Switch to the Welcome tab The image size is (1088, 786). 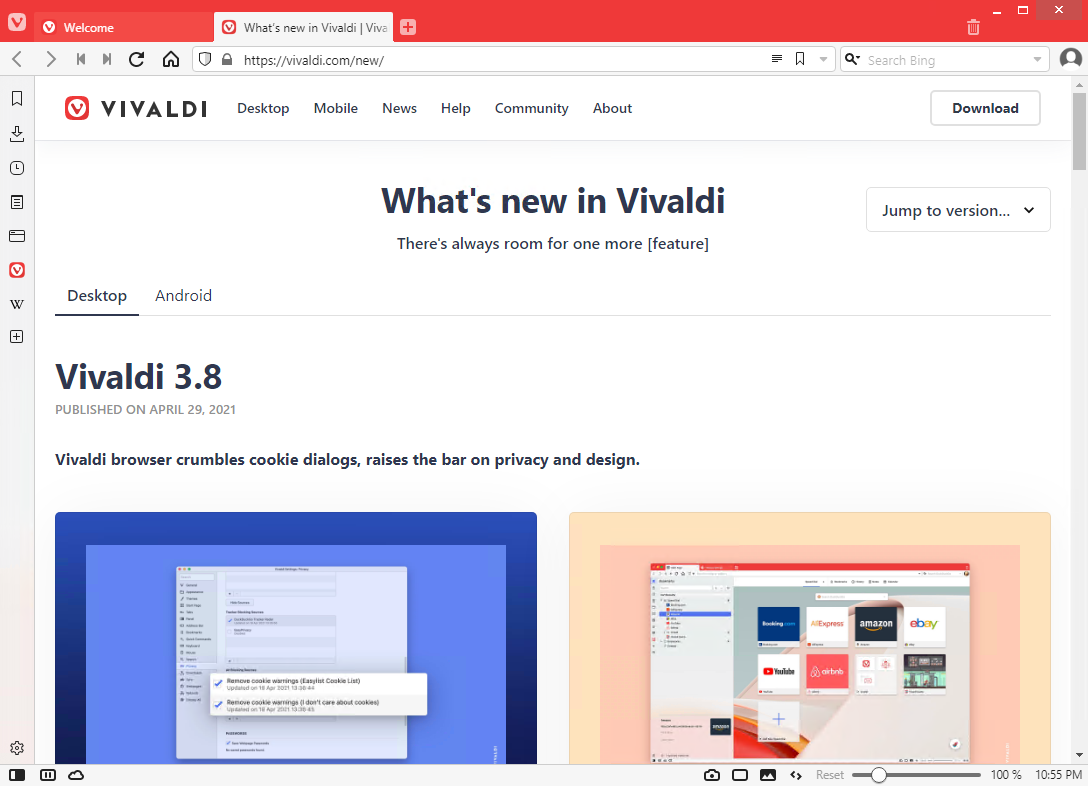tap(124, 27)
